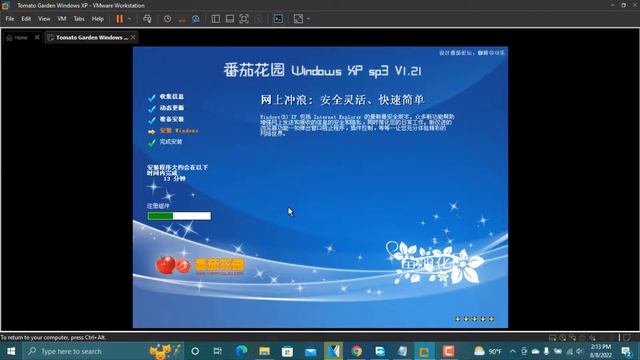Click the VMware message log icon
Screen dimensions: 640x360
pyautogui.click(x=627, y=338)
